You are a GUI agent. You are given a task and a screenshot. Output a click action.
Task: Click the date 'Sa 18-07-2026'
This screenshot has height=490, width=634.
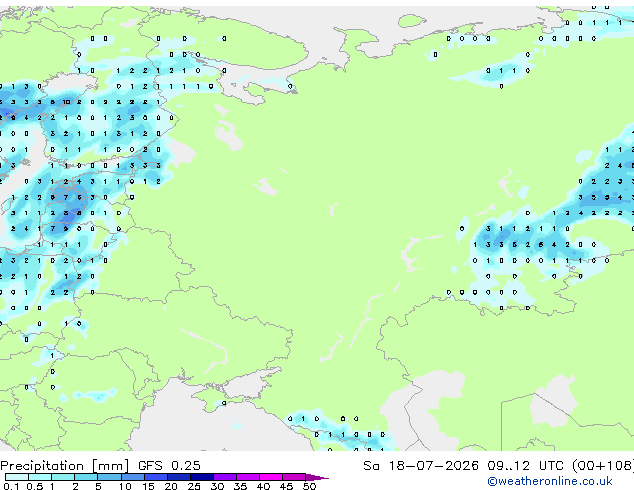tap(421, 466)
